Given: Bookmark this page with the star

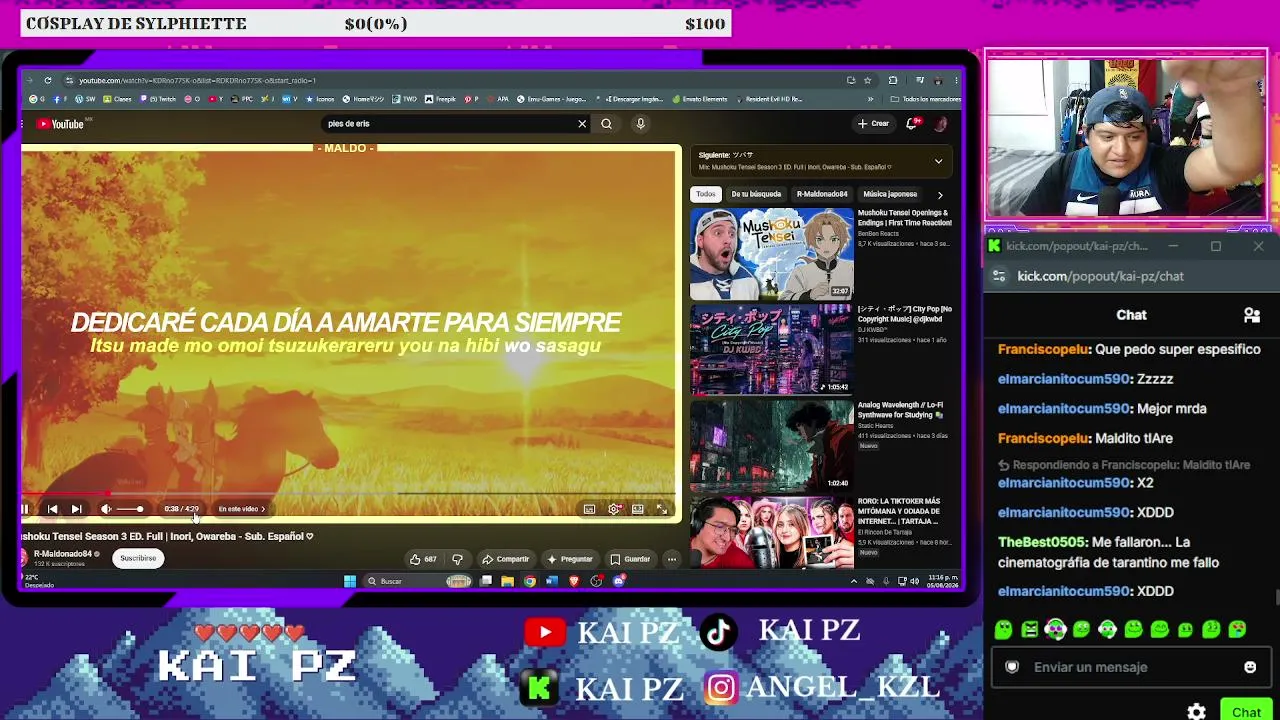Looking at the screenshot, I should (867, 80).
